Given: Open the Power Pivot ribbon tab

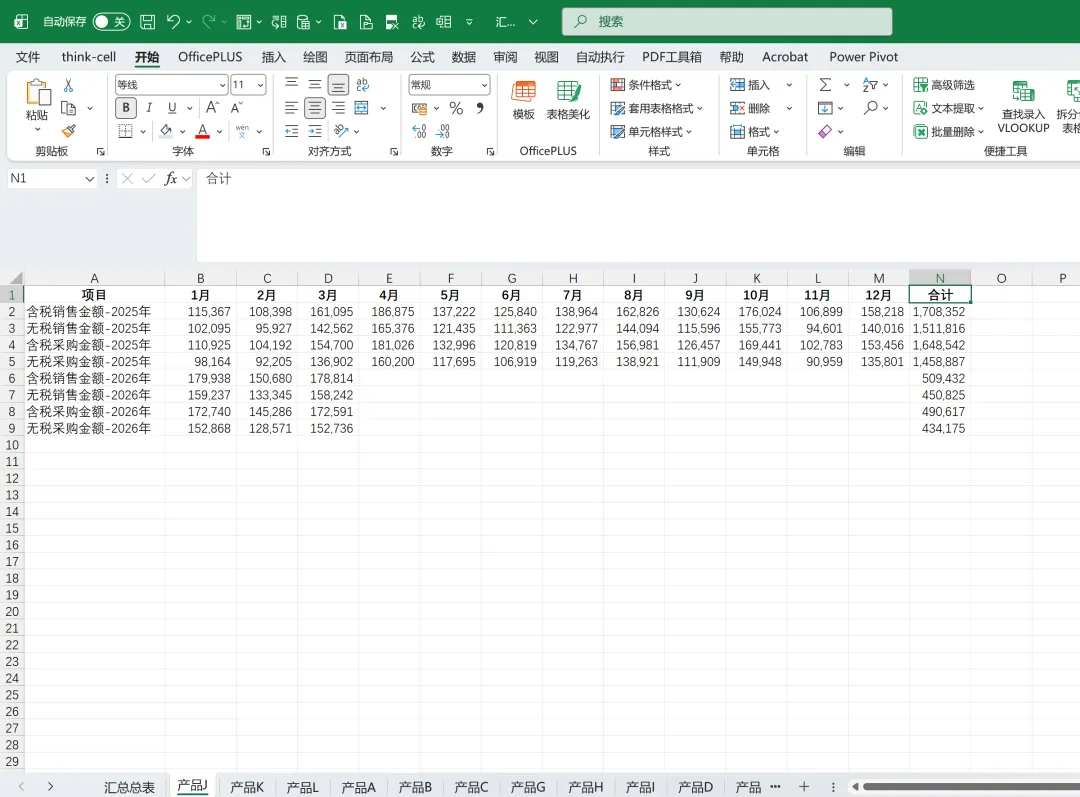Looking at the screenshot, I should [x=864, y=57].
